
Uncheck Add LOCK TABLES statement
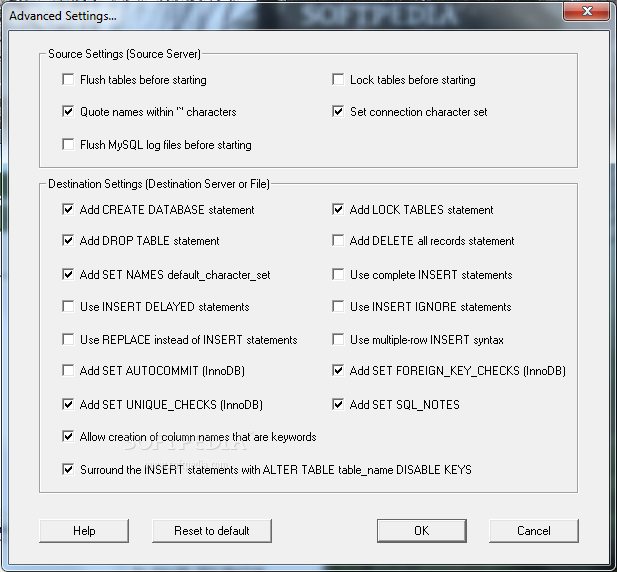coord(338,209)
